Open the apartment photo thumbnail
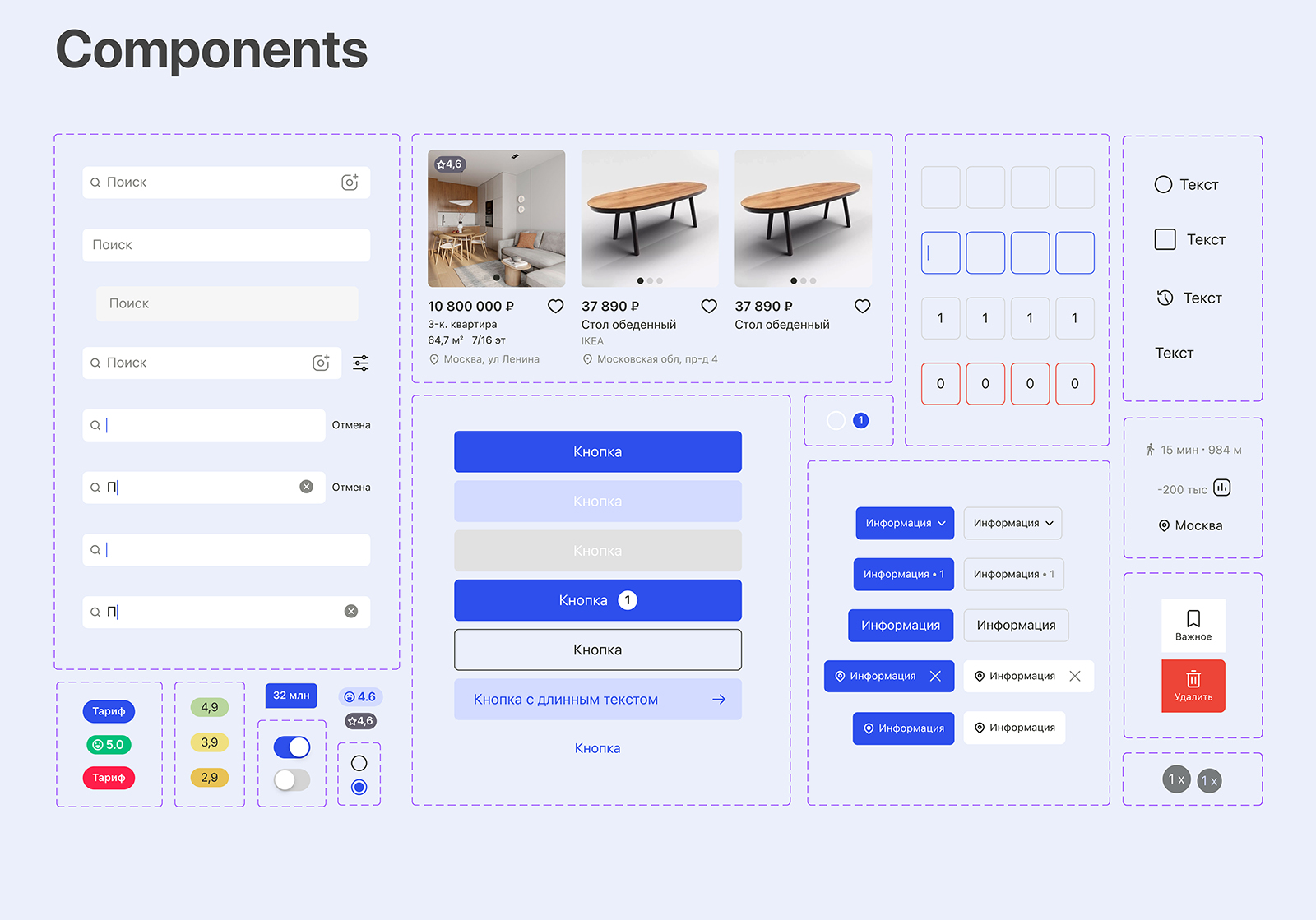 [x=496, y=219]
